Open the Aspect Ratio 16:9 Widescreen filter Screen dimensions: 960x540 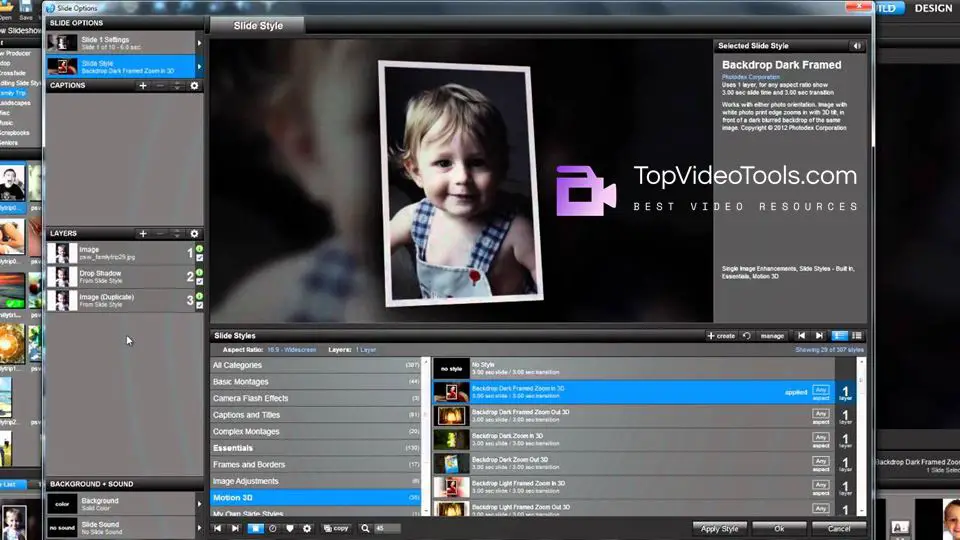[x=291, y=350]
